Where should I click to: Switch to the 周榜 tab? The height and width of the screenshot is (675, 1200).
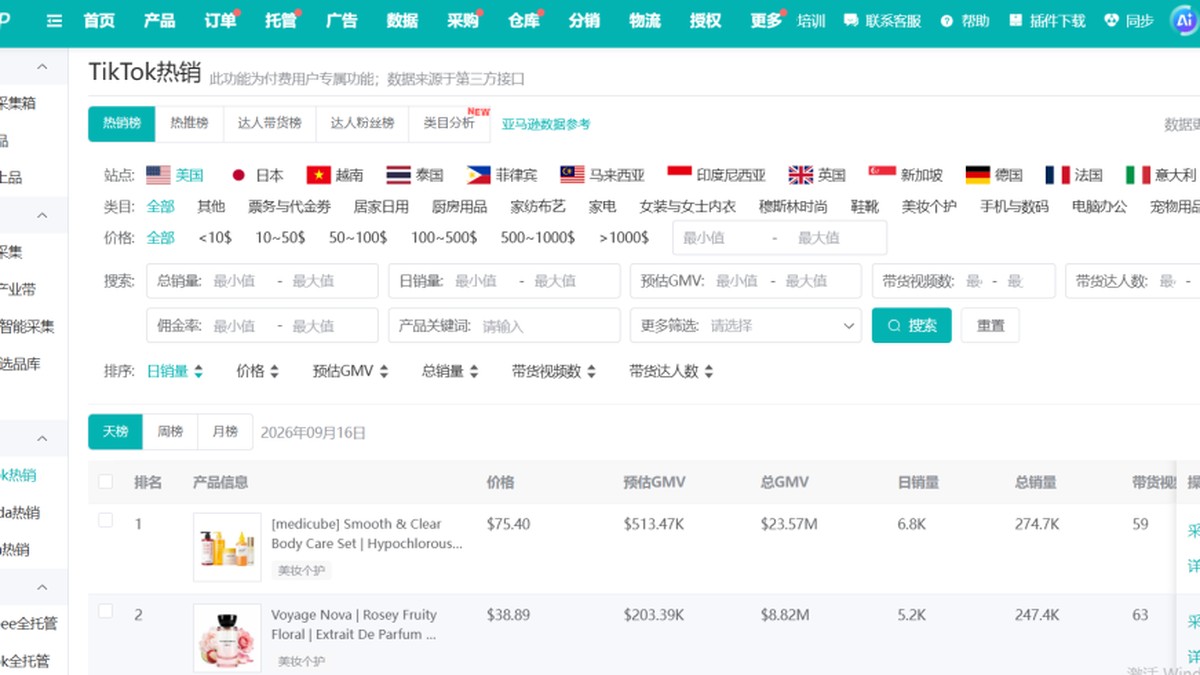pos(170,432)
